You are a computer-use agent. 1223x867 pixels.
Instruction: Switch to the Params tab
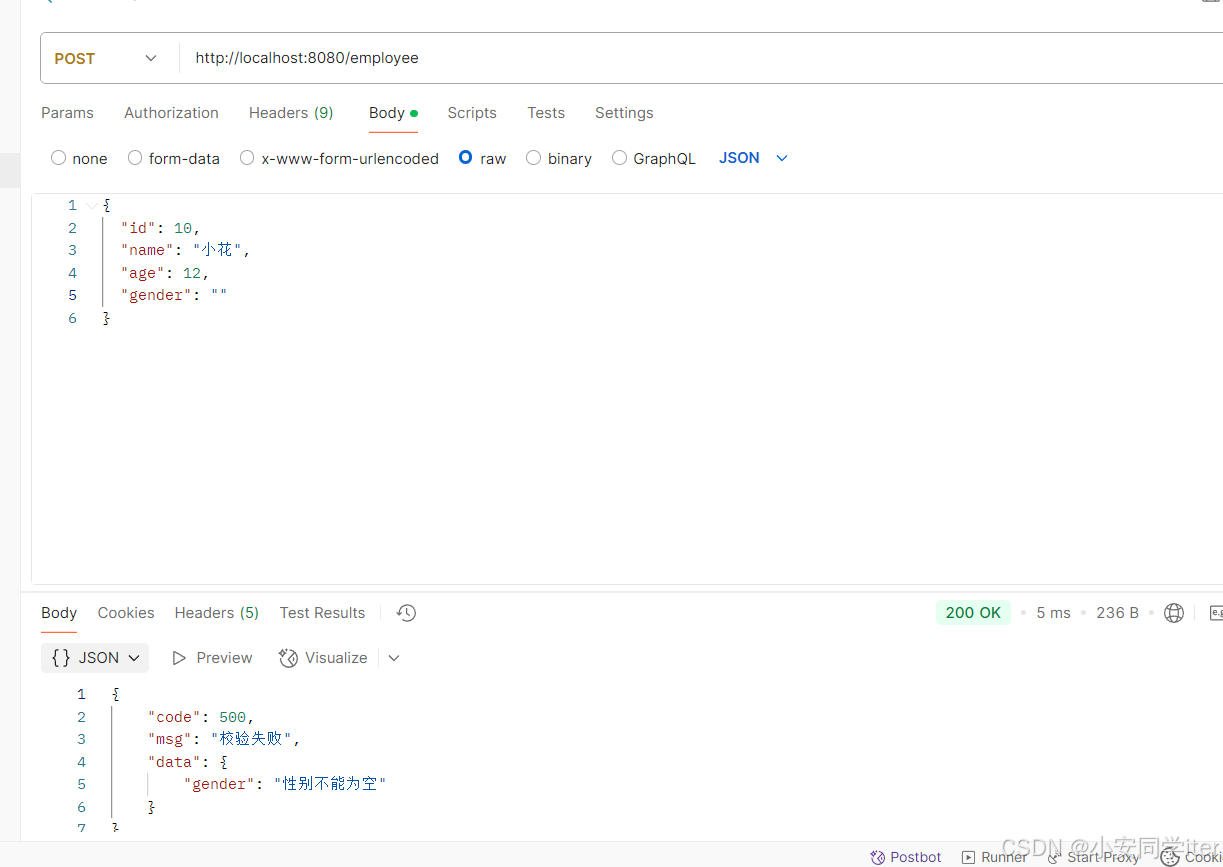(67, 113)
